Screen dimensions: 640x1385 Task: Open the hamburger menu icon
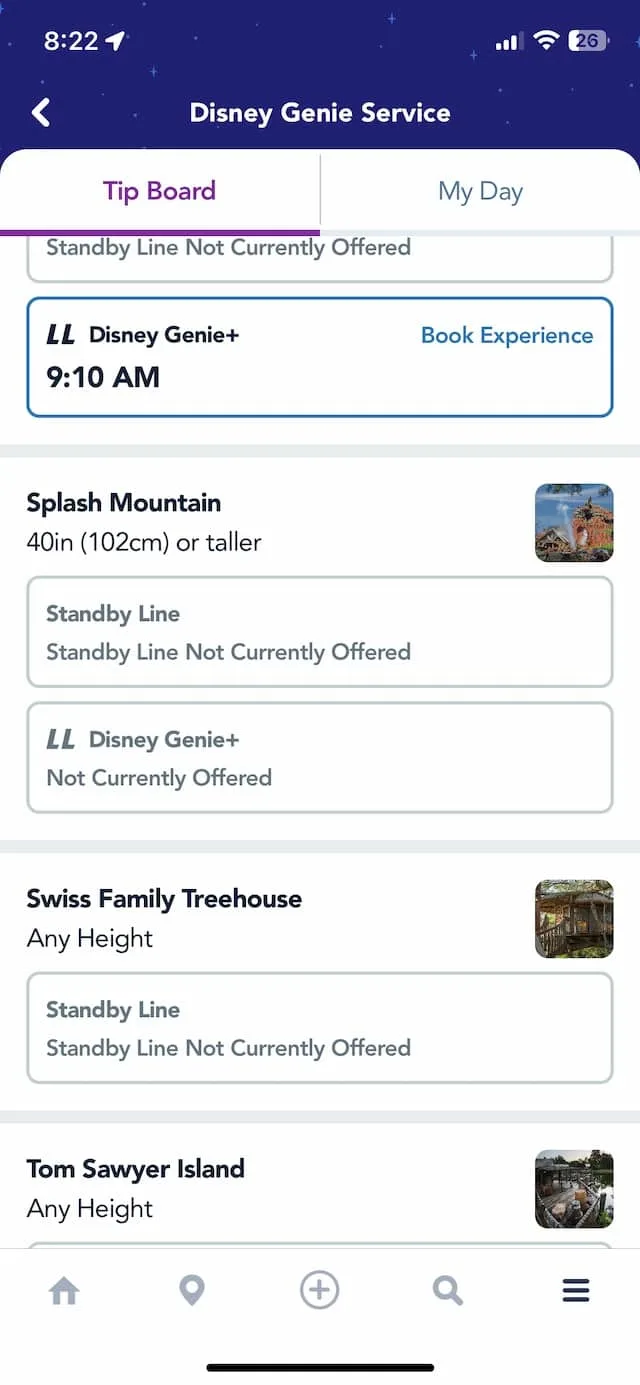point(576,1291)
